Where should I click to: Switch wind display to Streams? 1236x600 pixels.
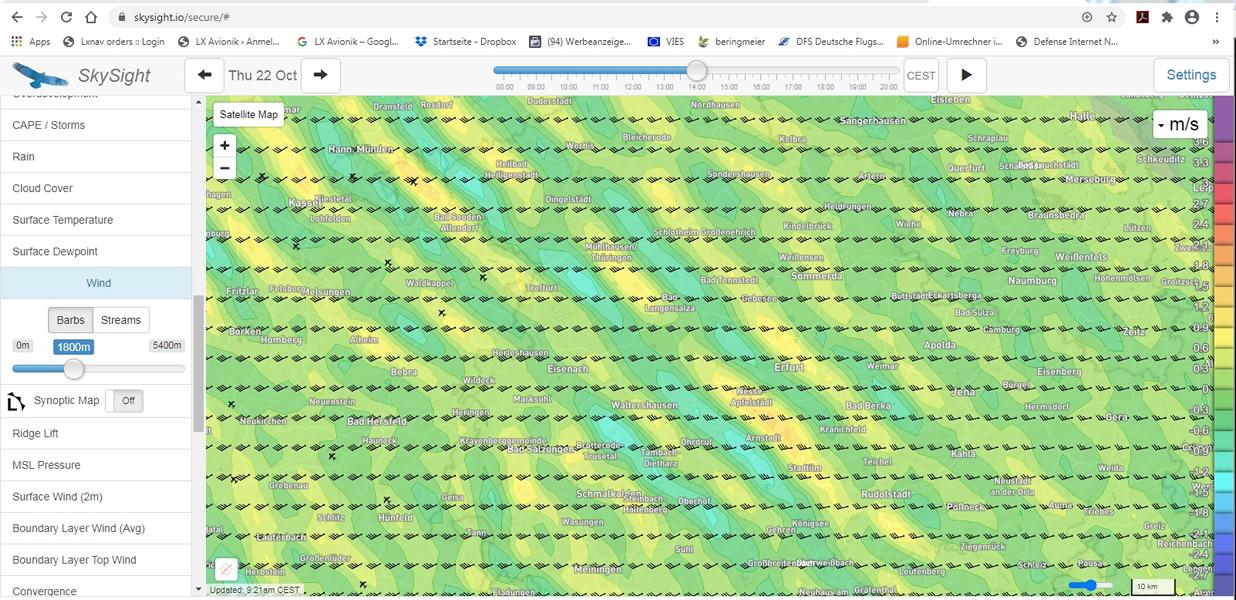[x=121, y=320]
